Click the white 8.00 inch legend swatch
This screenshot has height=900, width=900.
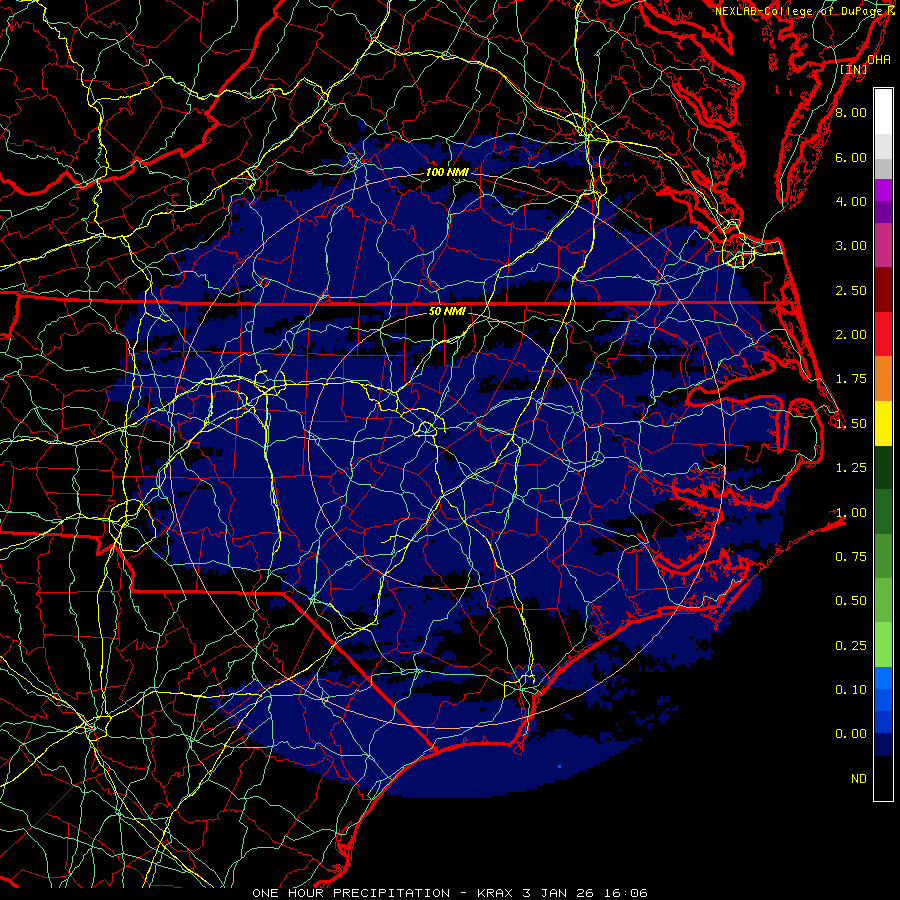[x=883, y=112]
